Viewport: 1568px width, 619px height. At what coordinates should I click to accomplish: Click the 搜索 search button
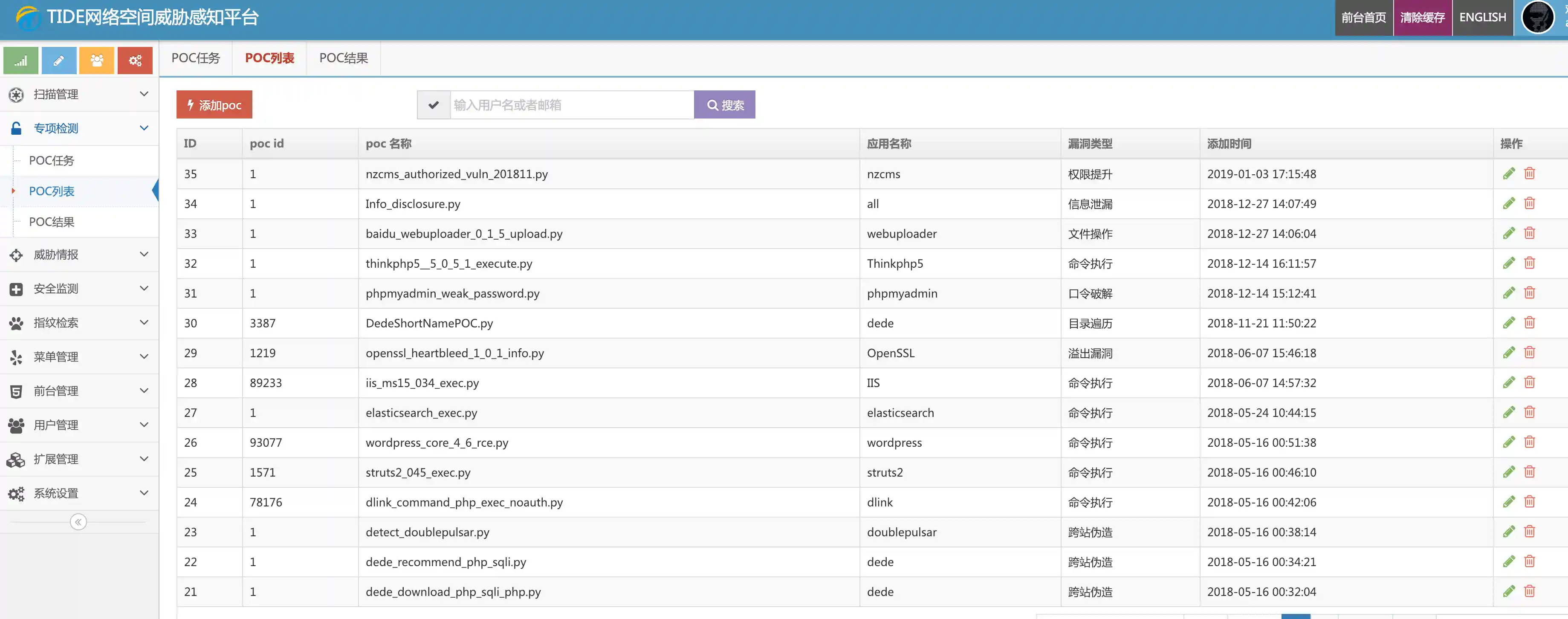pos(724,105)
